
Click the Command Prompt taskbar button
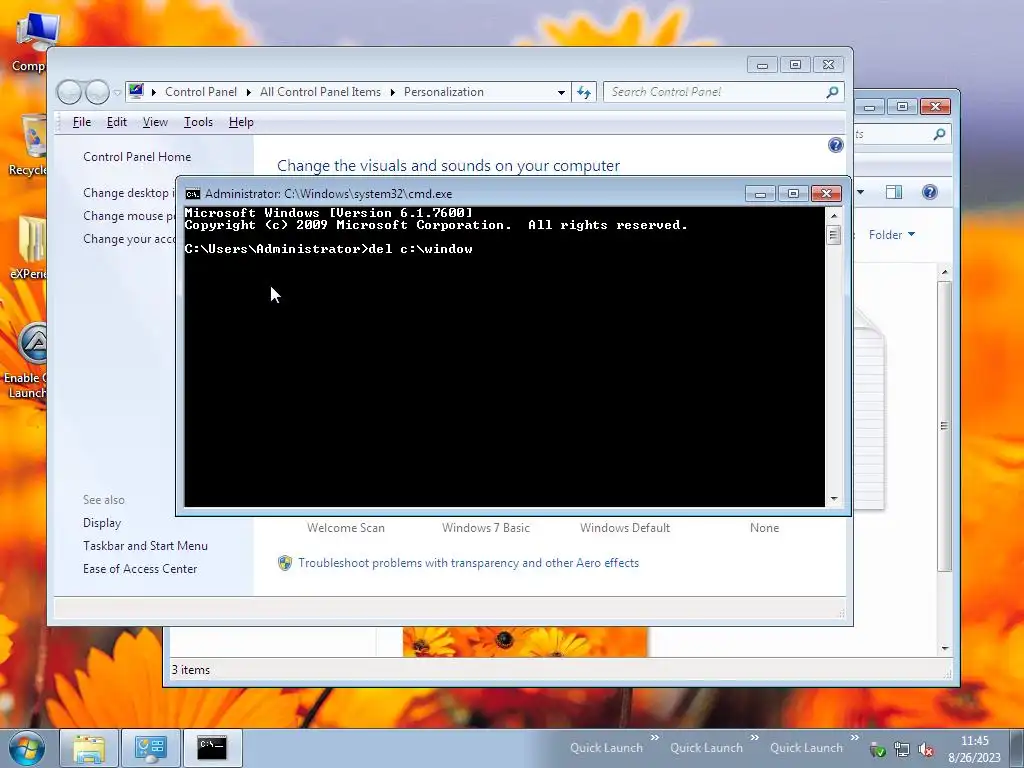pos(212,748)
